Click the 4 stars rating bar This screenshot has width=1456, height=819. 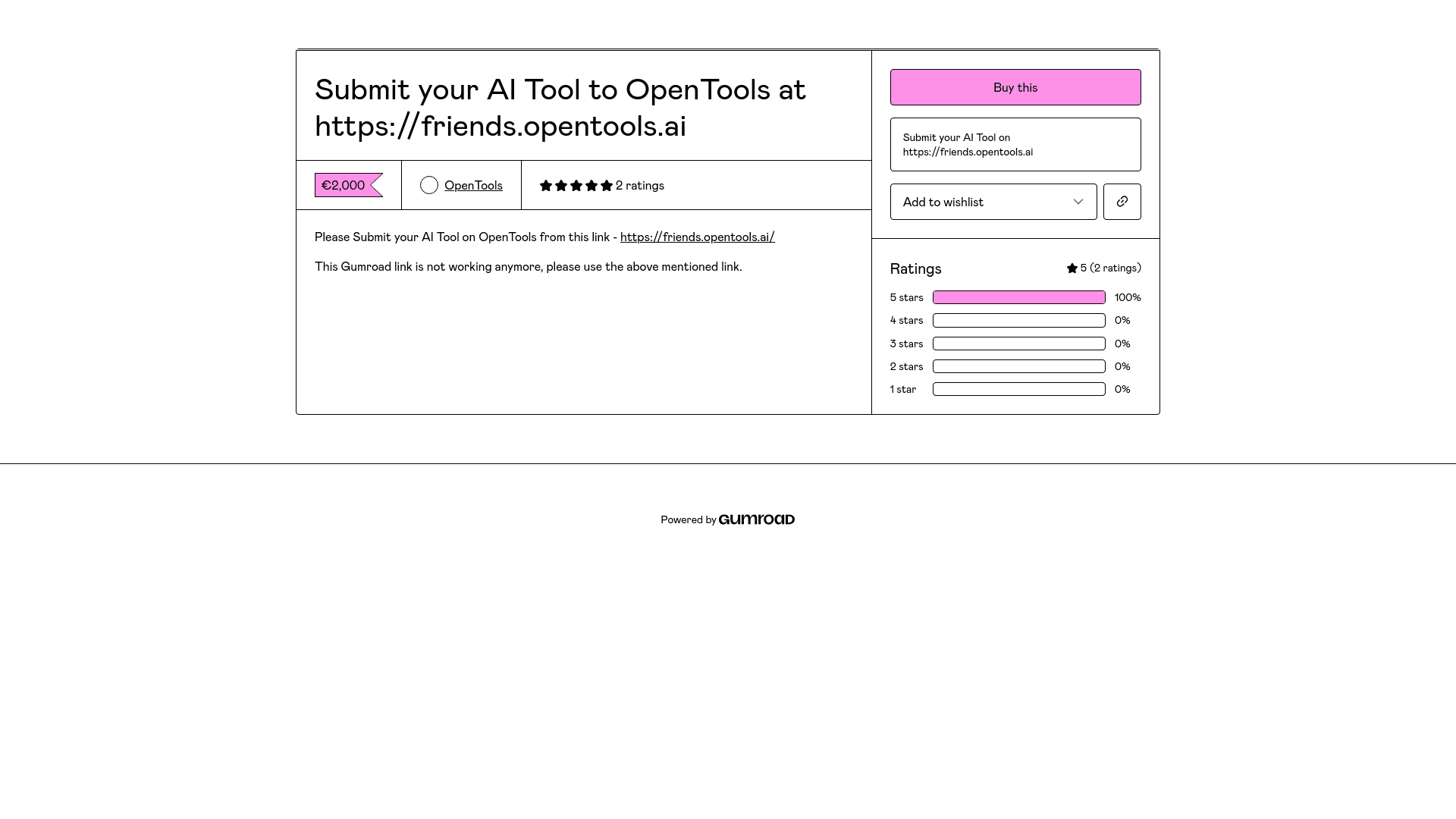[x=1018, y=320]
